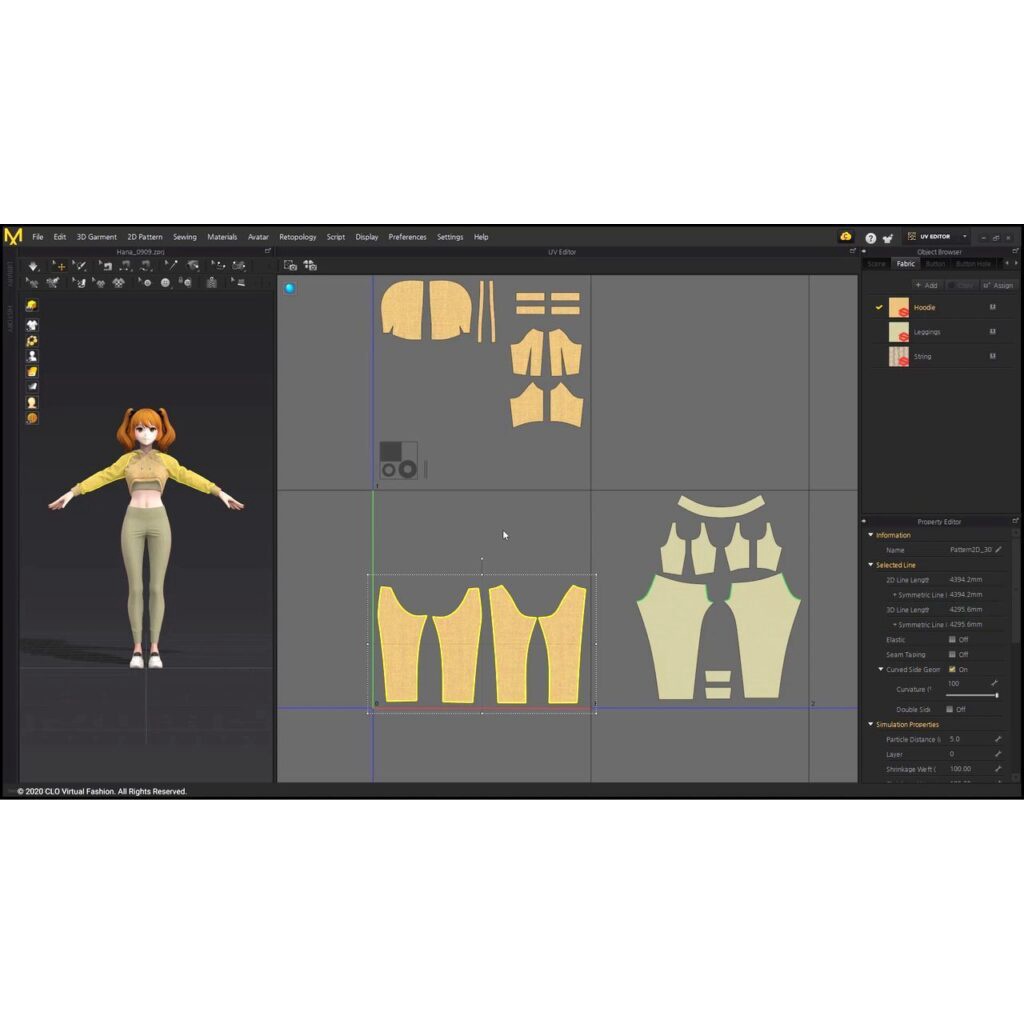Click the second UV texture bake camera icon
Image resolution: width=1024 pixels, height=1024 pixels.
click(x=310, y=265)
